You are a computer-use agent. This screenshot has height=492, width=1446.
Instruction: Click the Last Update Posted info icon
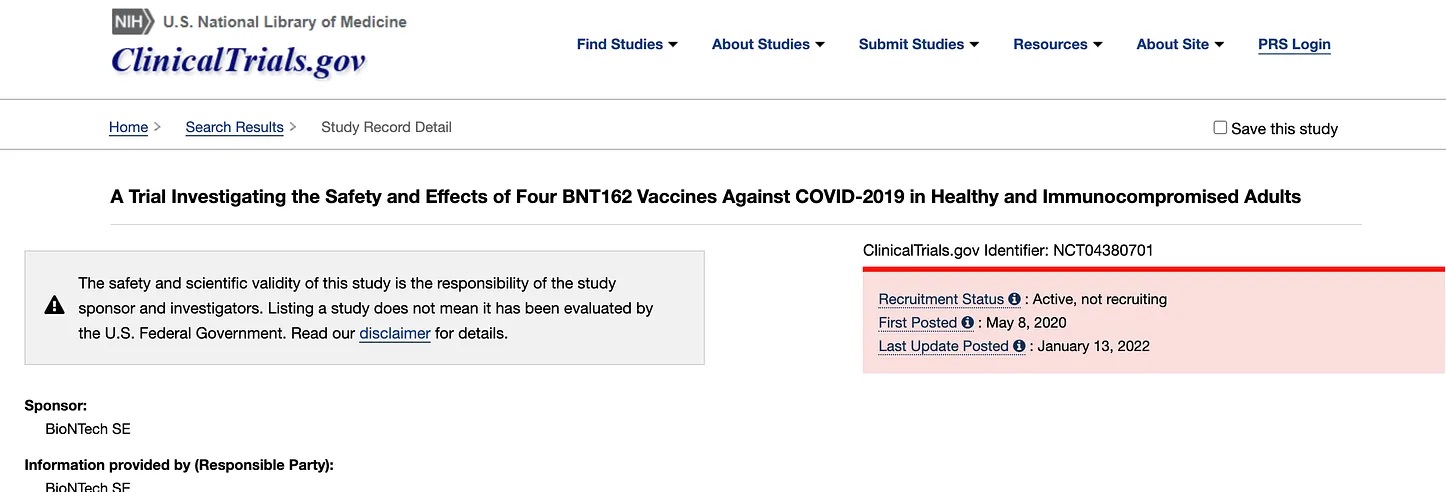[1019, 346]
